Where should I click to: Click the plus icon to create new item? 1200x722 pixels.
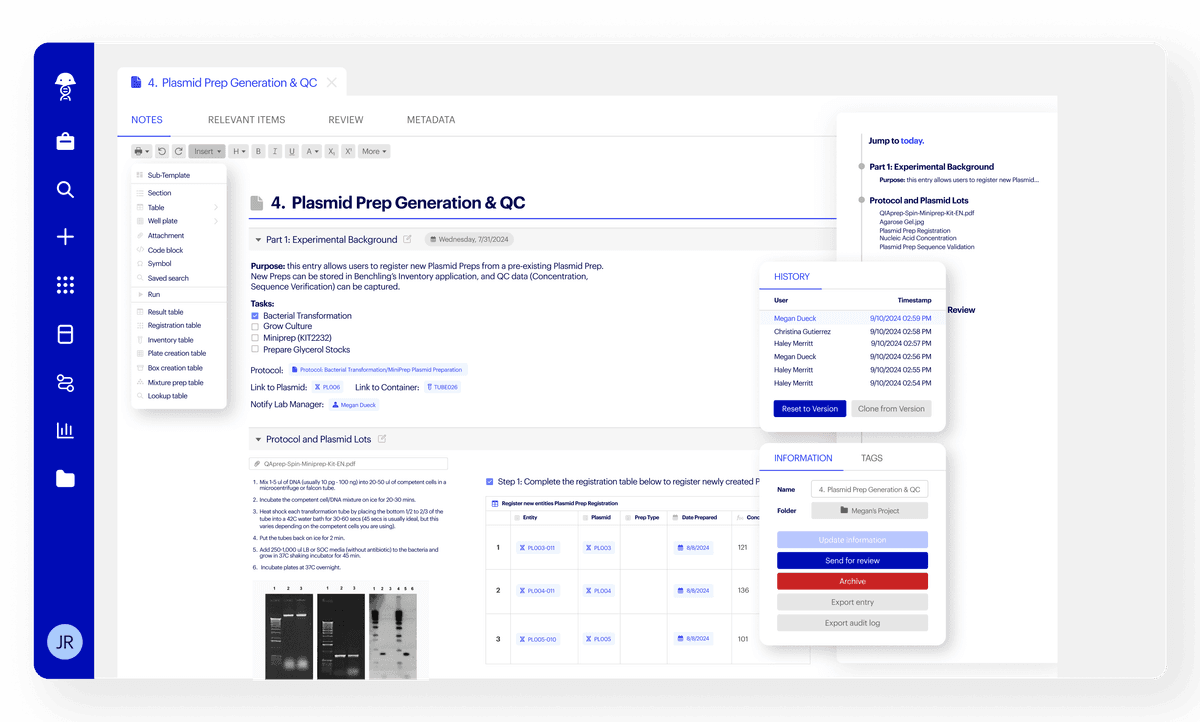[x=64, y=237]
